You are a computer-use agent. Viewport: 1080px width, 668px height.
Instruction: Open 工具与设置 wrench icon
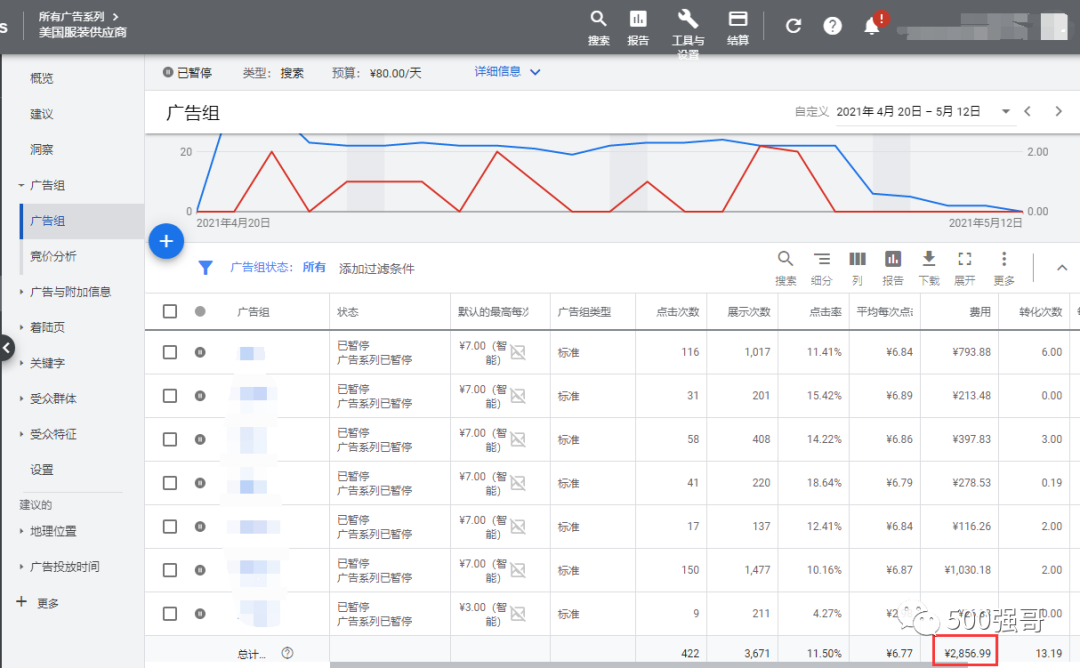coord(687,19)
